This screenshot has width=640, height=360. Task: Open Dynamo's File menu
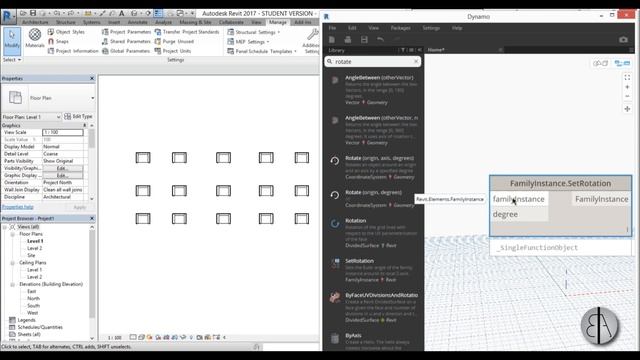pos(332,28)
